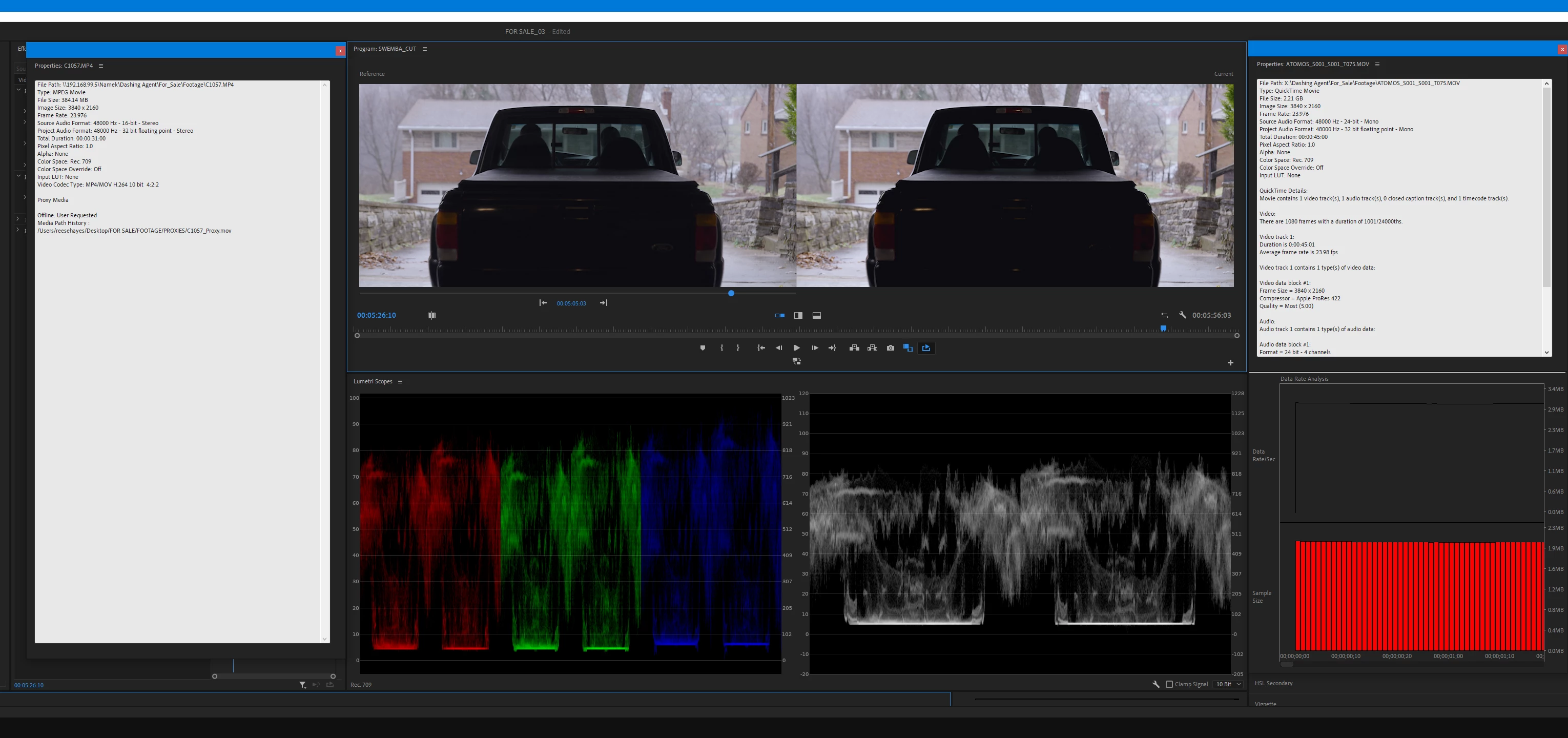The height and width of the screenshot is (738, 1568).
Task: Click the Extract edit icon
Action: click(x=872, y=347)
